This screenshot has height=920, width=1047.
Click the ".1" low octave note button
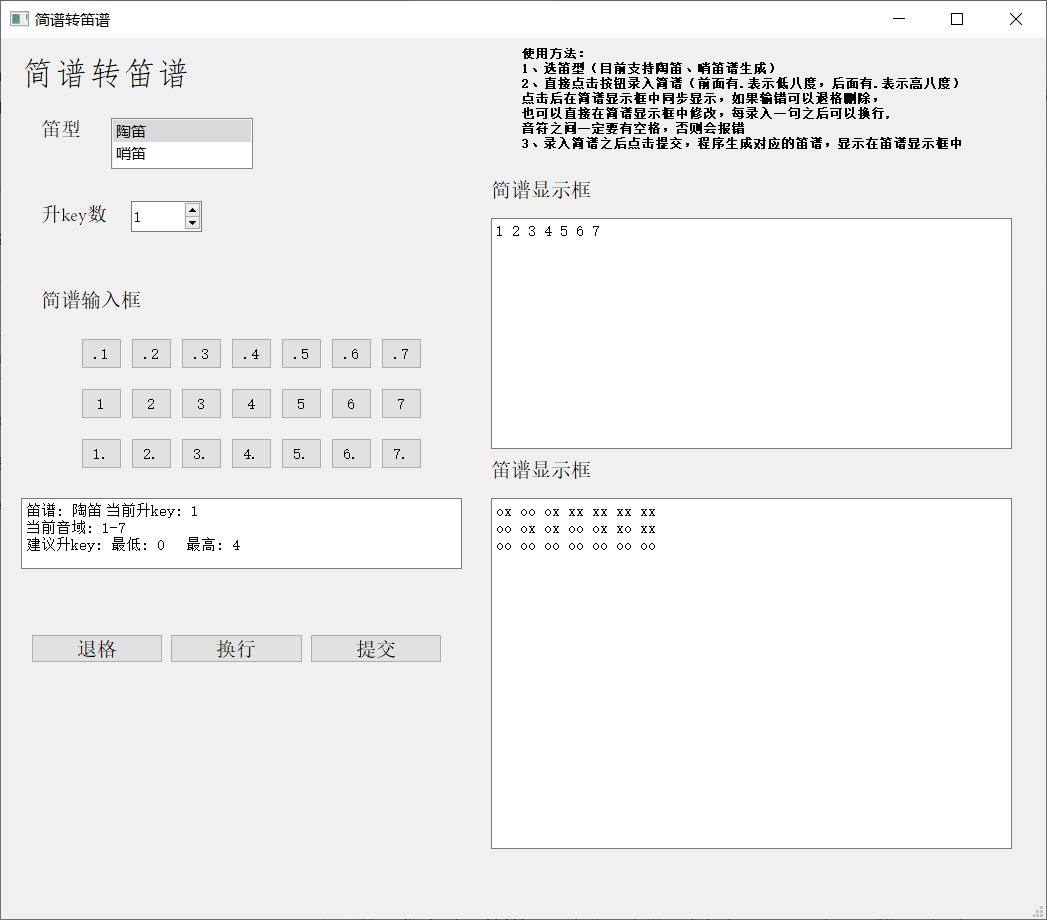[x=101, y=353]
